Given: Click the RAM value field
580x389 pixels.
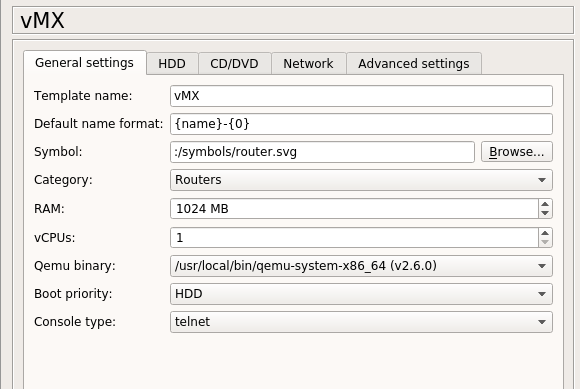Looking at the screenshot, I should 354,209.
